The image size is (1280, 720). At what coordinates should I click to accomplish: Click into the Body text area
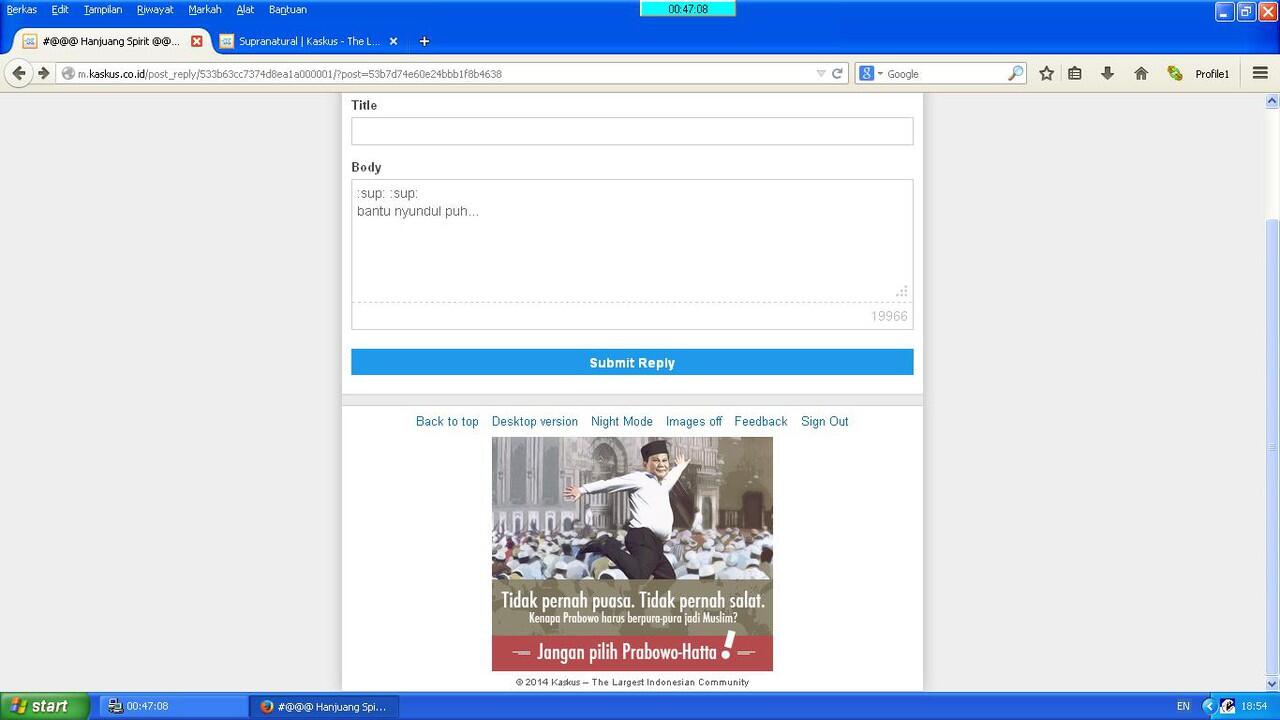632,240
